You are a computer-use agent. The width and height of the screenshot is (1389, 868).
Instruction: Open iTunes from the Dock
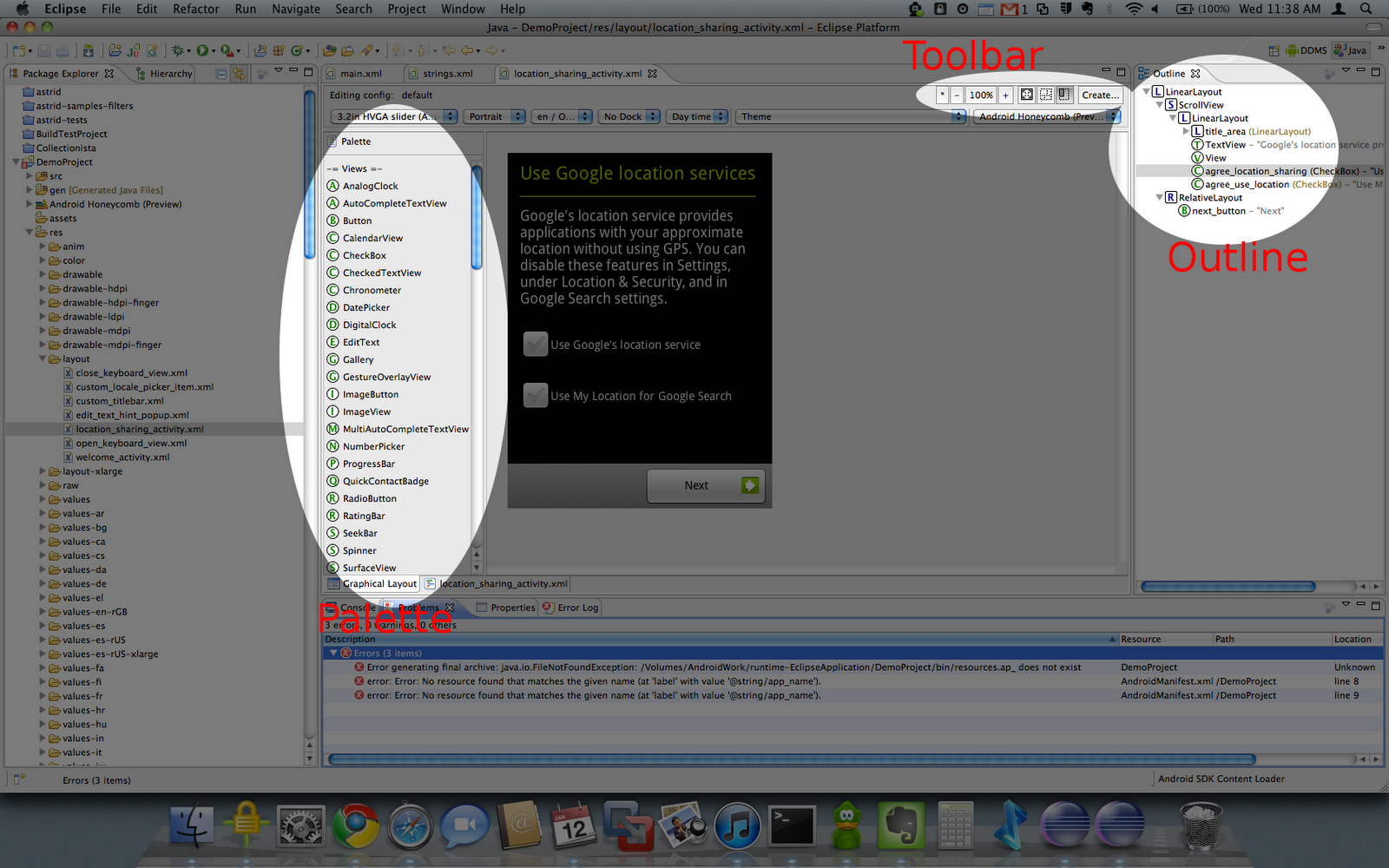coord(738,825)
